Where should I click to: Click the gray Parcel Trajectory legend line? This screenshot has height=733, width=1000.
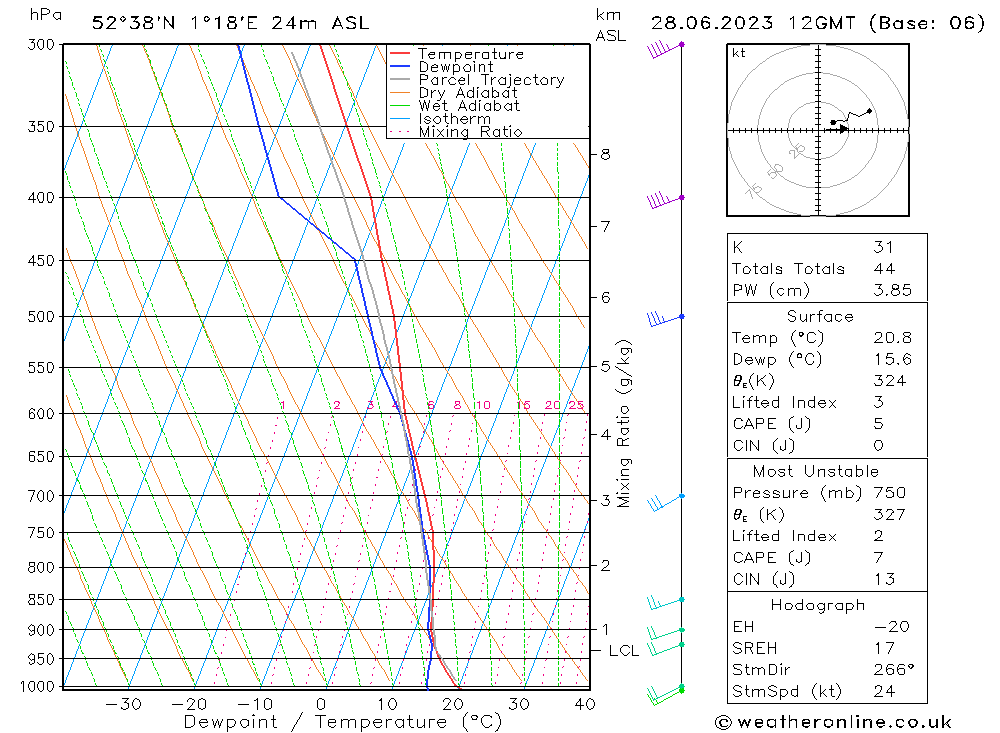click(x=400, y=80)
